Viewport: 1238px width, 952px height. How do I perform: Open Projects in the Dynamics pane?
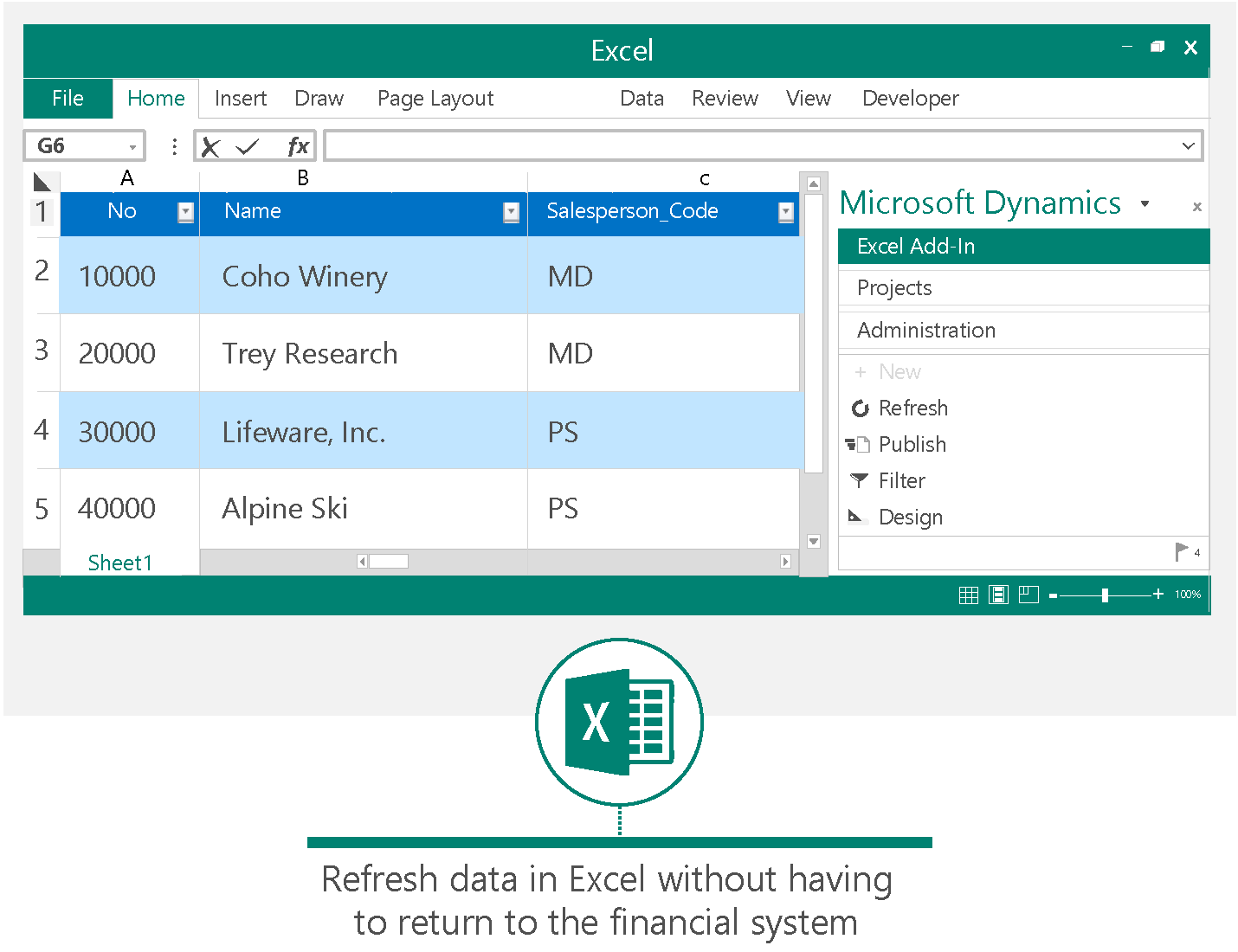tap(894, 287)
